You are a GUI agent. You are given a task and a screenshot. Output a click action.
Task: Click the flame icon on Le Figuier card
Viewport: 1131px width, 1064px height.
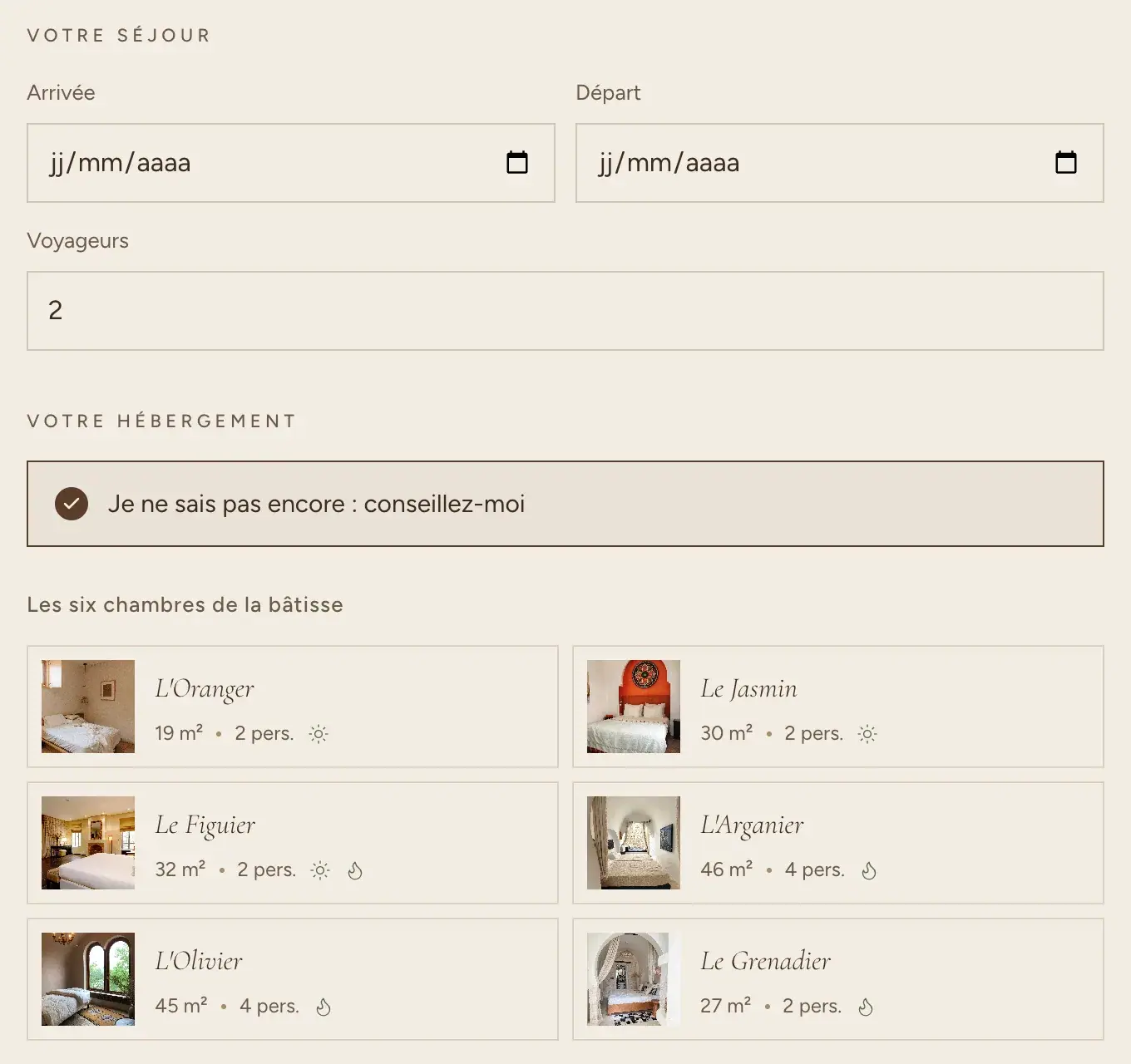[355, 870]
